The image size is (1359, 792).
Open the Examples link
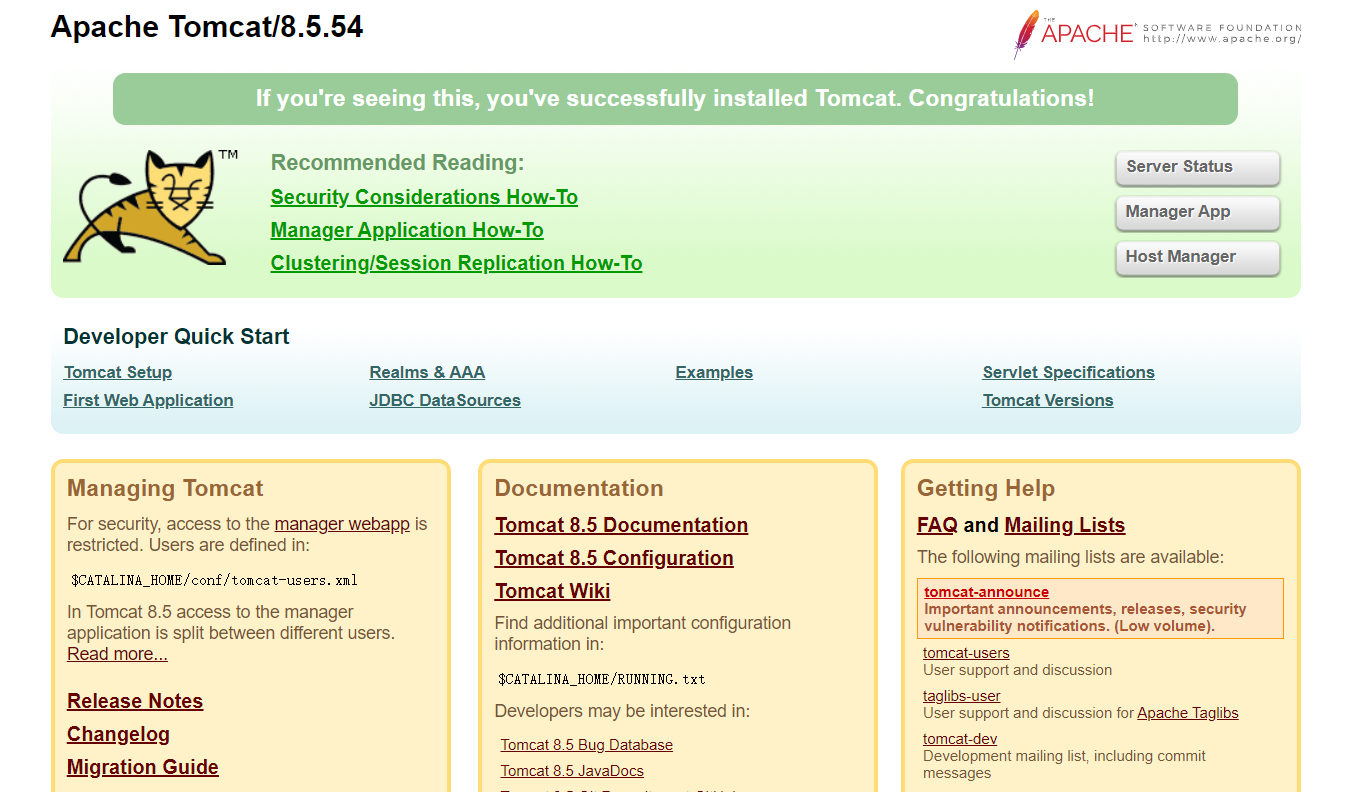714,372
